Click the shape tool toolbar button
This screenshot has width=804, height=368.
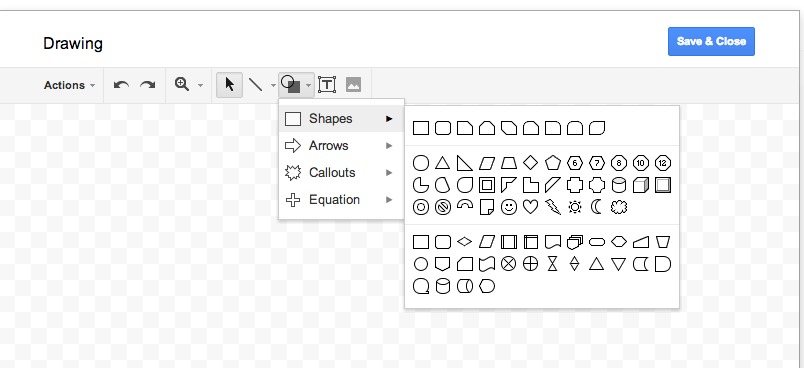coord(291,85)
